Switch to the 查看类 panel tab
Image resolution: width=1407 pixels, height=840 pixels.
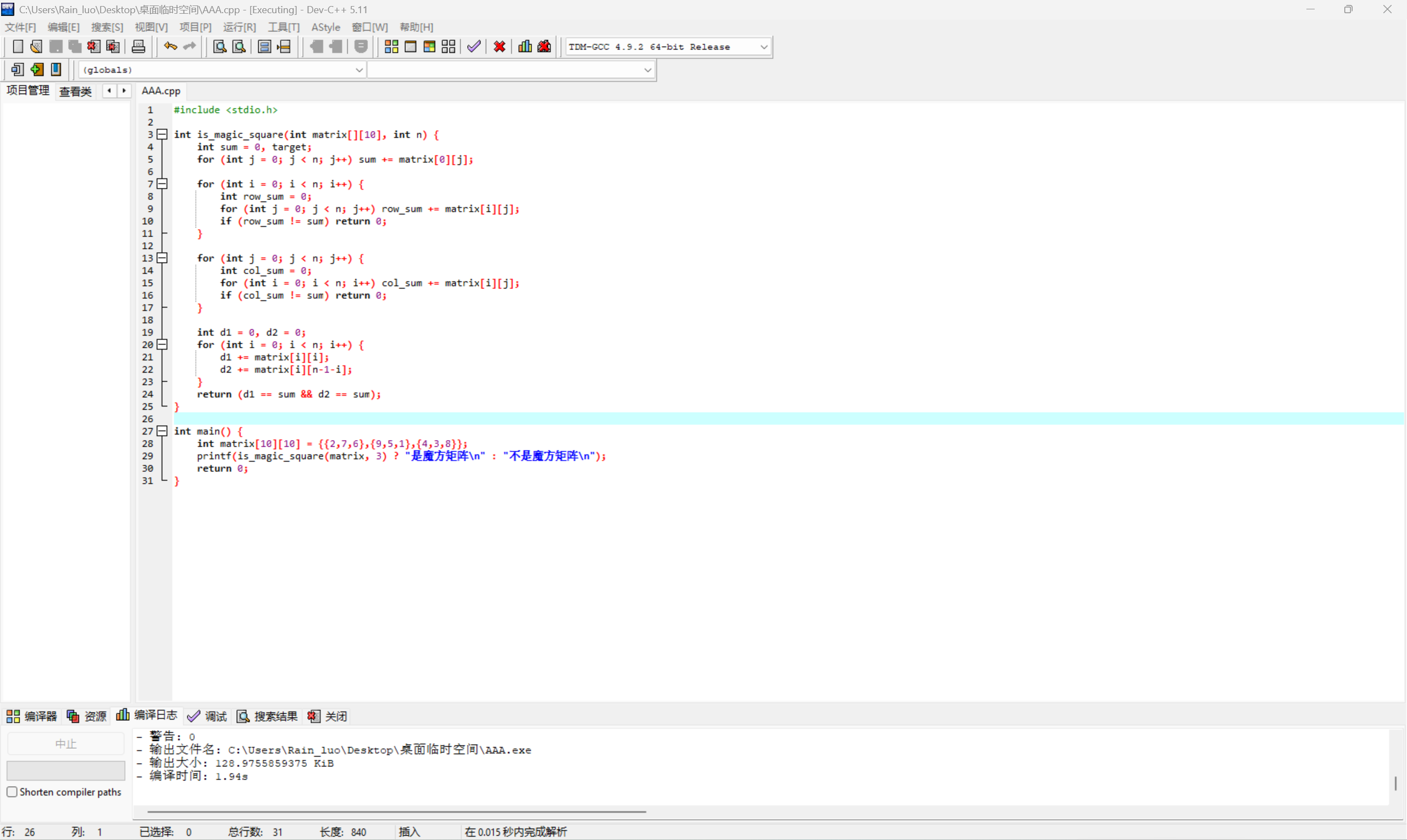75,91
